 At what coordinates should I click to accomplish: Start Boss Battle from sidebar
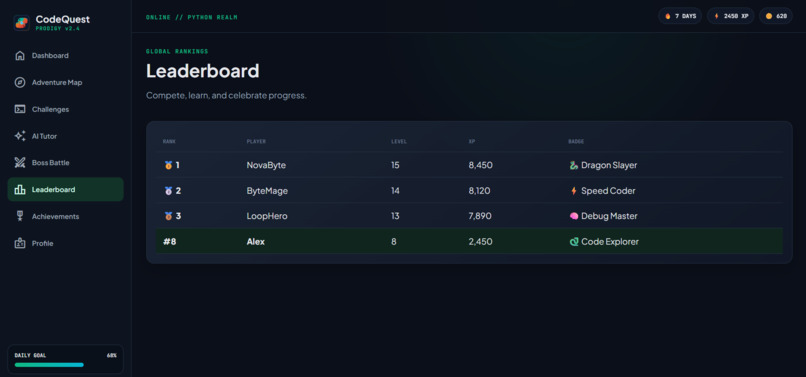click(x=65, y=163)
